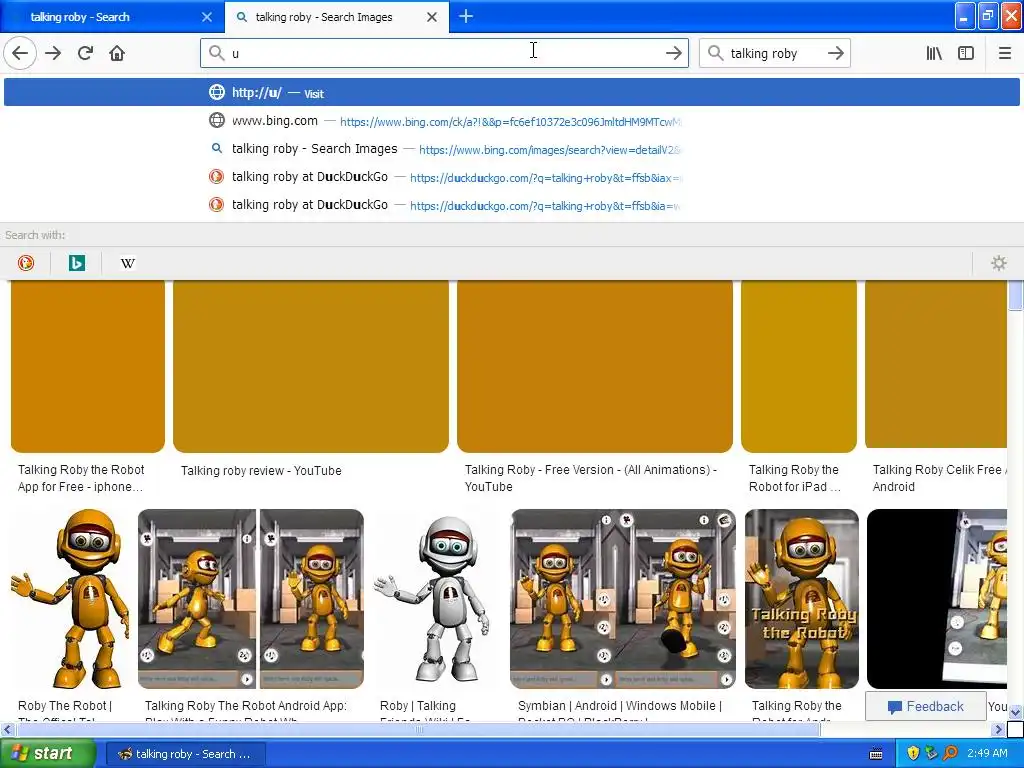Open the orange magnifier tray icon
Image resolution: width=1024 pixels, height=768 pixels.
click(x=951, y=753)
